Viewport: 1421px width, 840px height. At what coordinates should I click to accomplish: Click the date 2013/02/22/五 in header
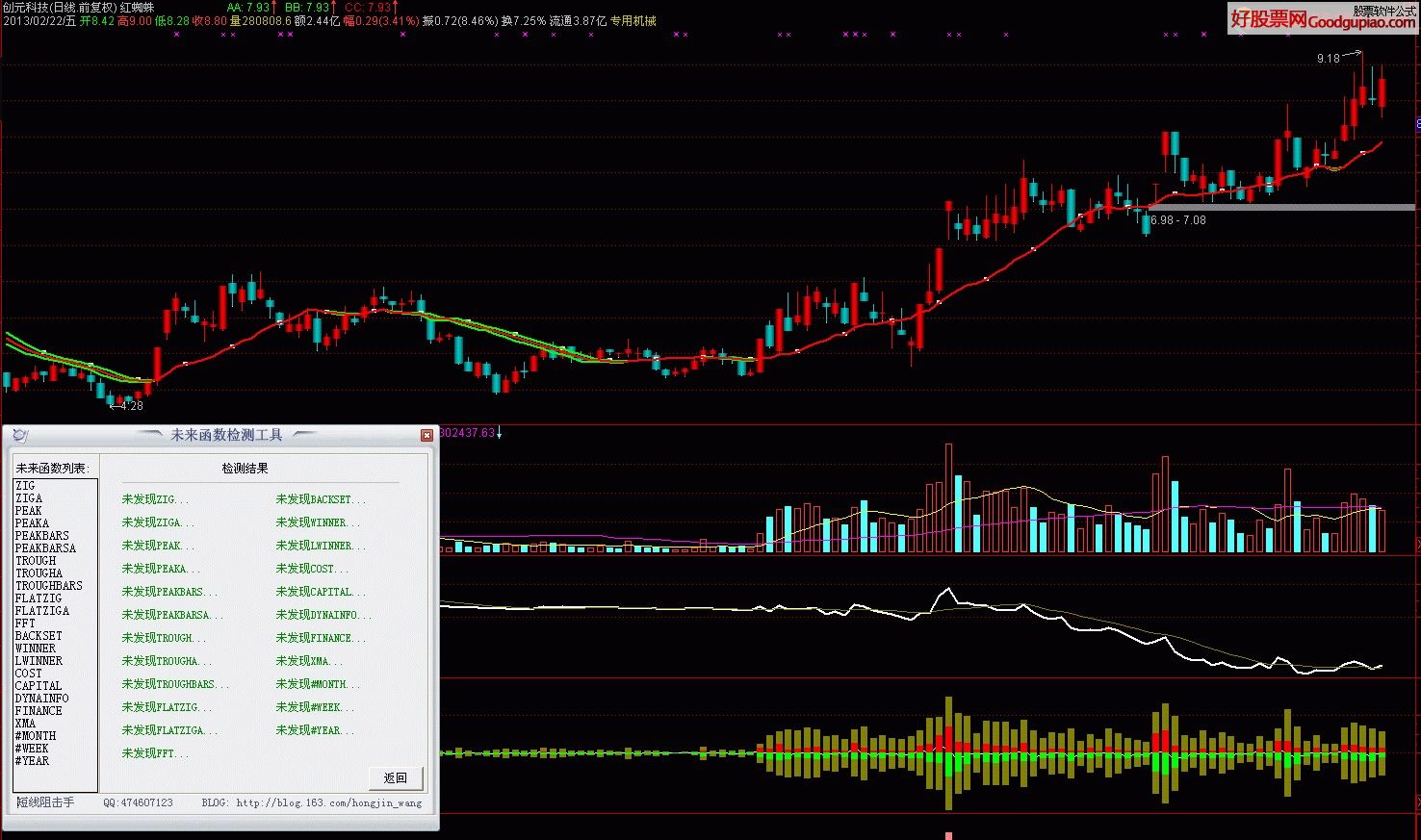tap(39, 20)
